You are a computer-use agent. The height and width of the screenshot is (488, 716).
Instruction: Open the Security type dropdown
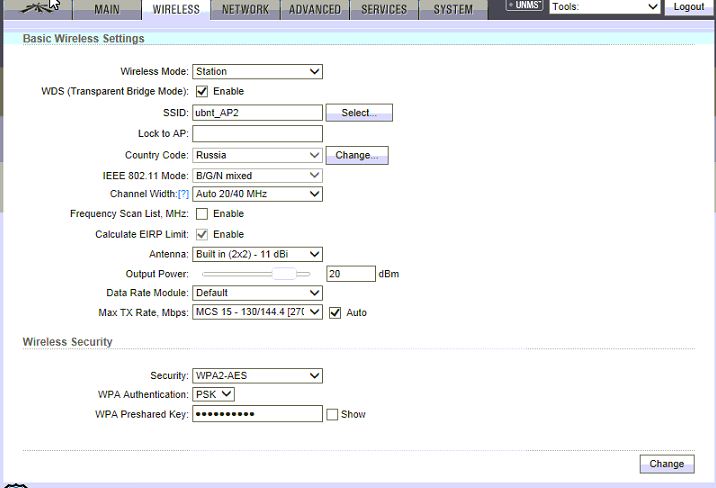(x=257, y=376)
